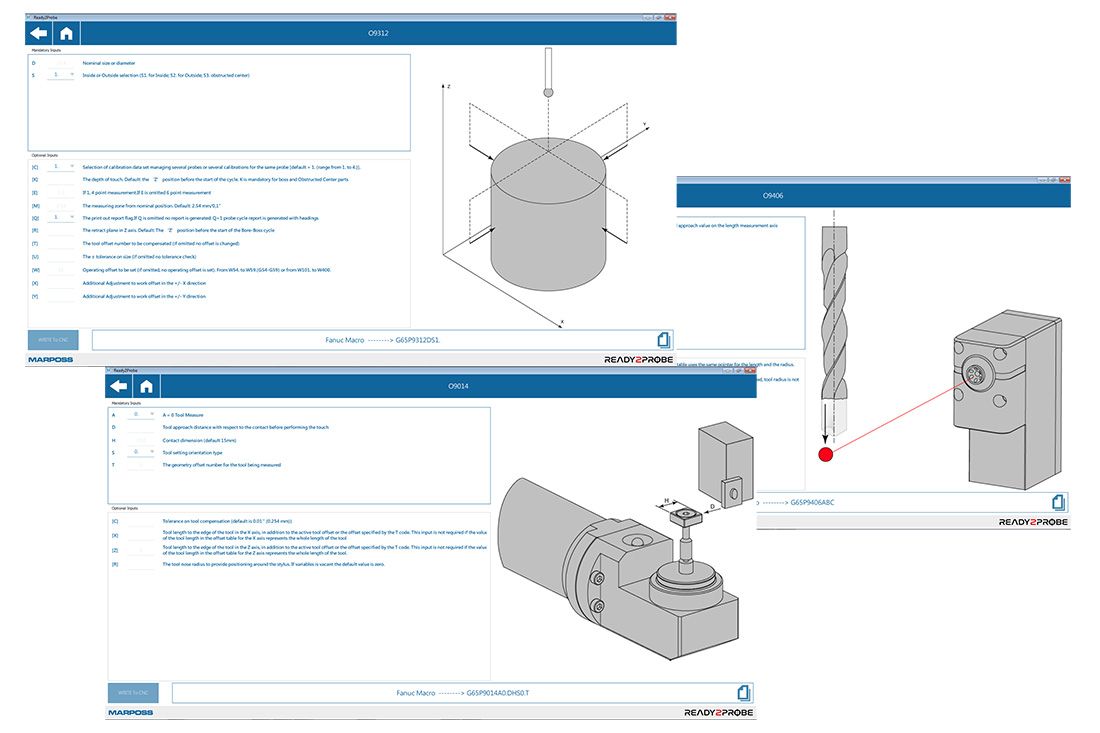The height and width of the screenshot is (733, 1100).
Task: Click the laser tool setter illustration in O9406
Action: tap(1009, 400)
